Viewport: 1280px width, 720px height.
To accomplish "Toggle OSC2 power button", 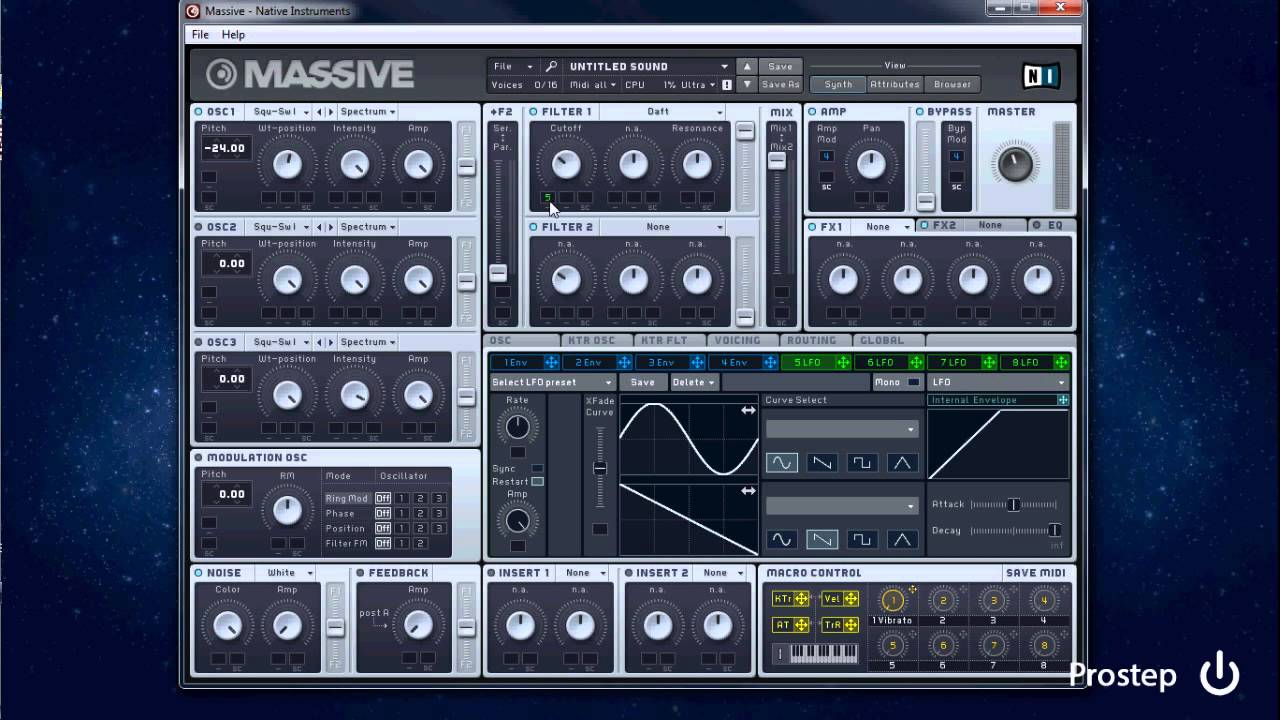I will pos(199,227).
